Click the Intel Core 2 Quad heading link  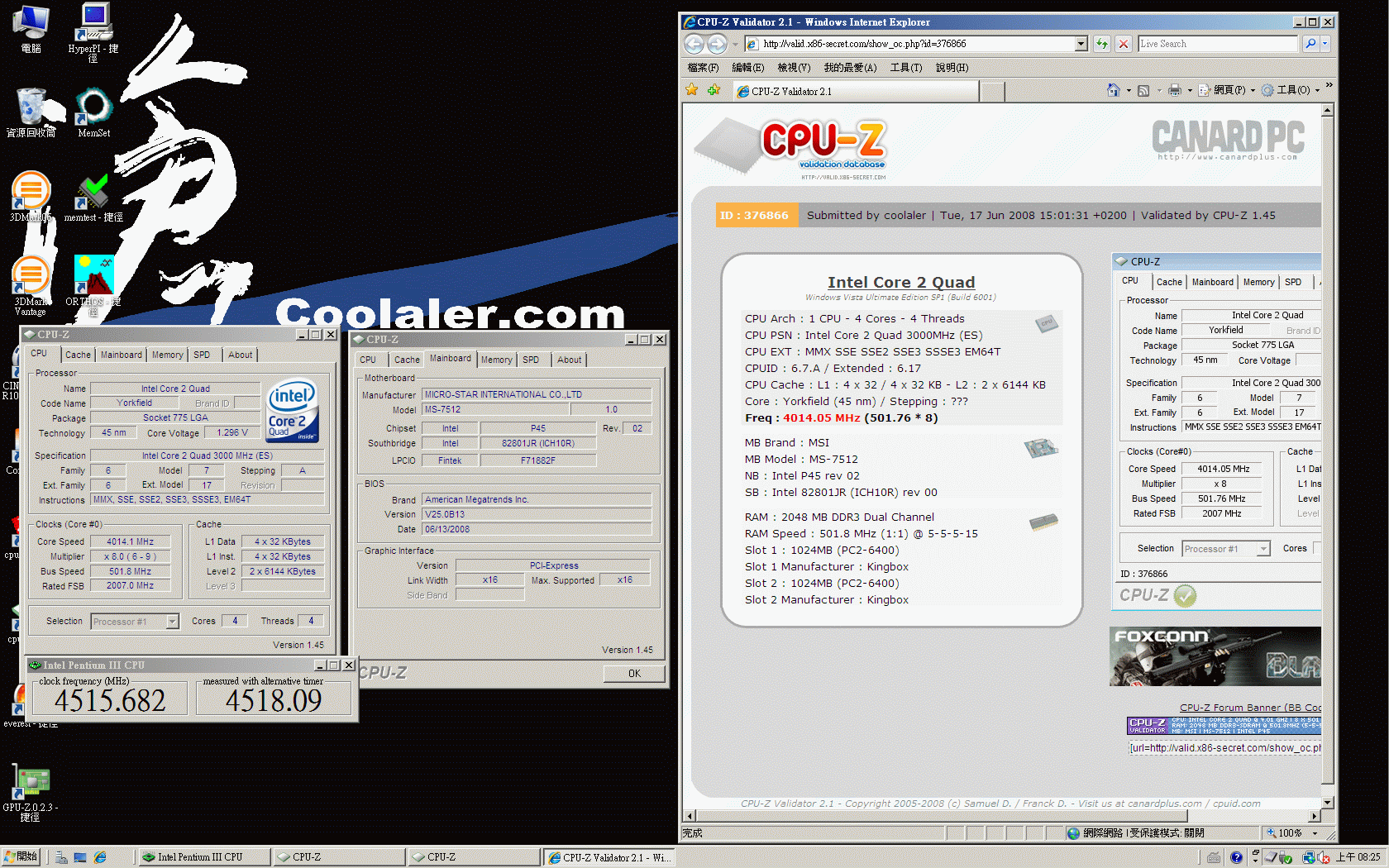click(x=901, y=282)
